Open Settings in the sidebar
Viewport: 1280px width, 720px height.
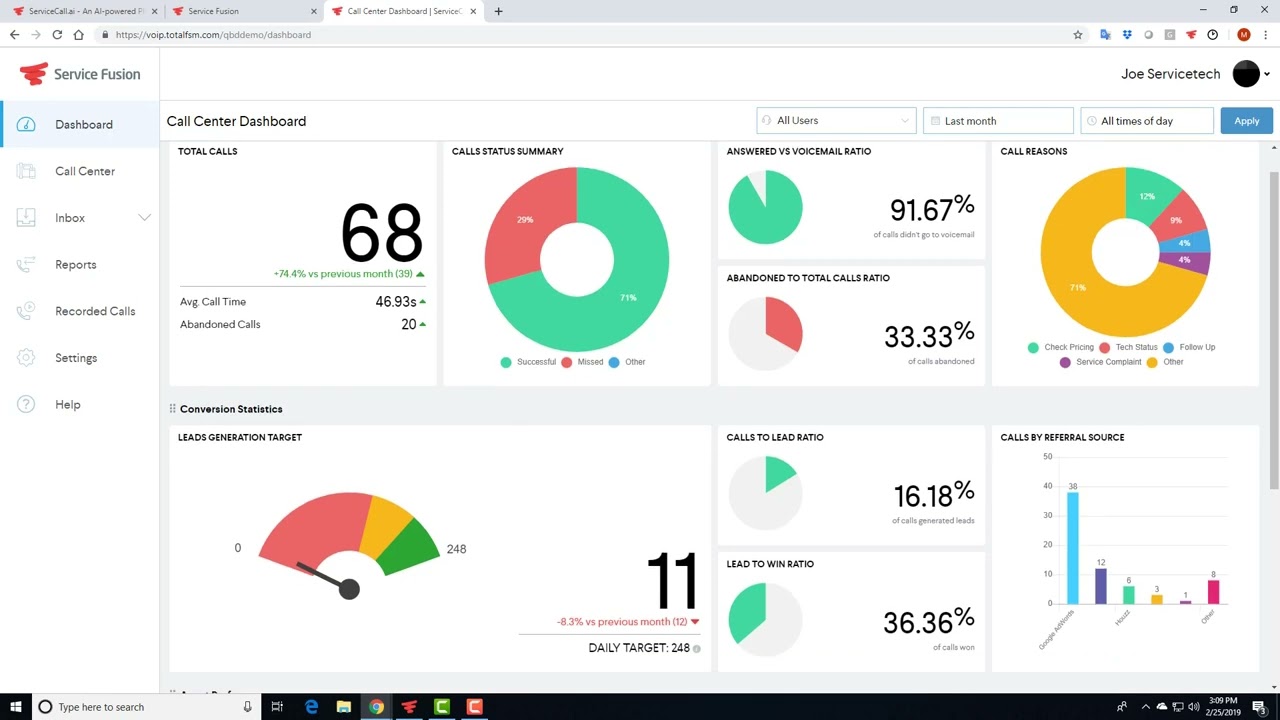coord(76,358)
